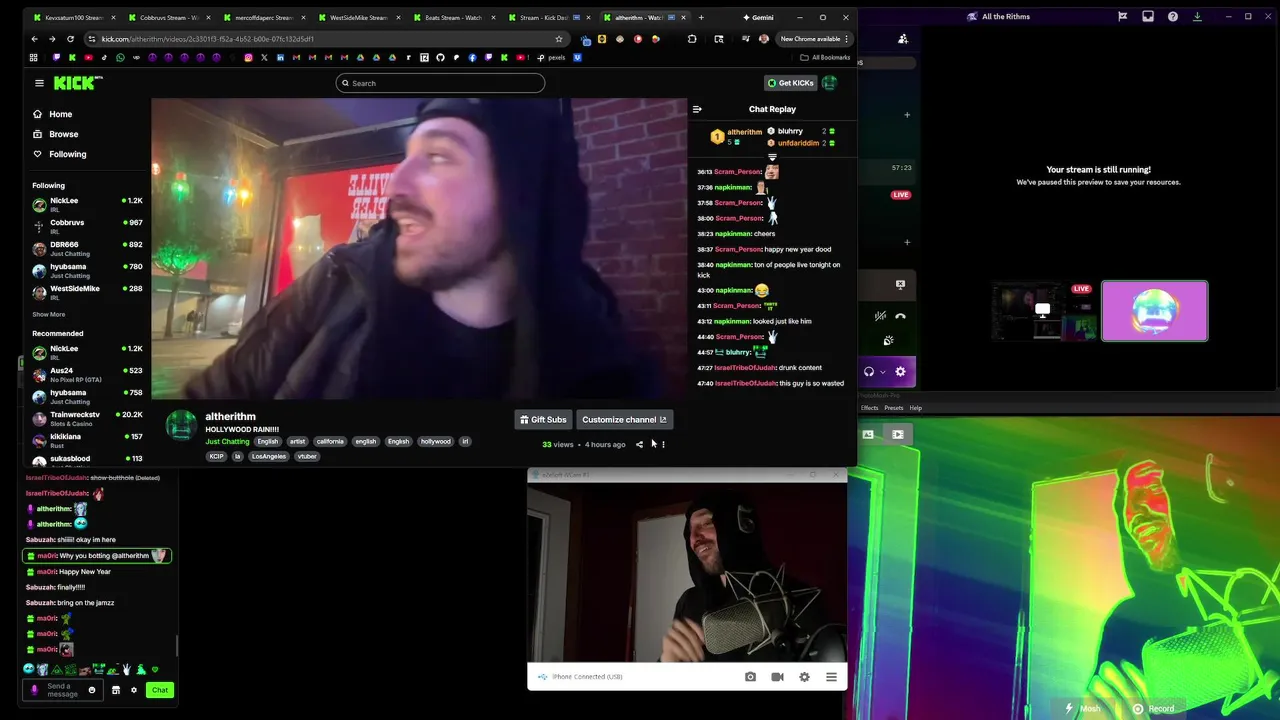Click the Just Chatting category link
Image resolution: width=1280 pixels, height=720 pixels.
(227, 441)
